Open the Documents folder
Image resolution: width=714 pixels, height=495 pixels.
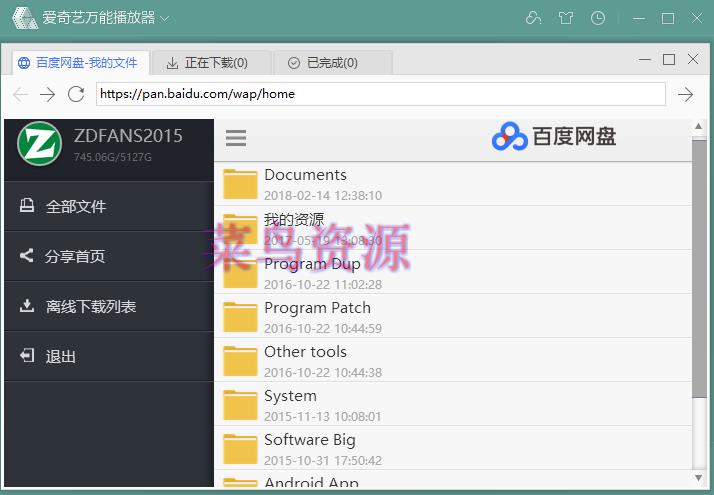click(453, 184)
